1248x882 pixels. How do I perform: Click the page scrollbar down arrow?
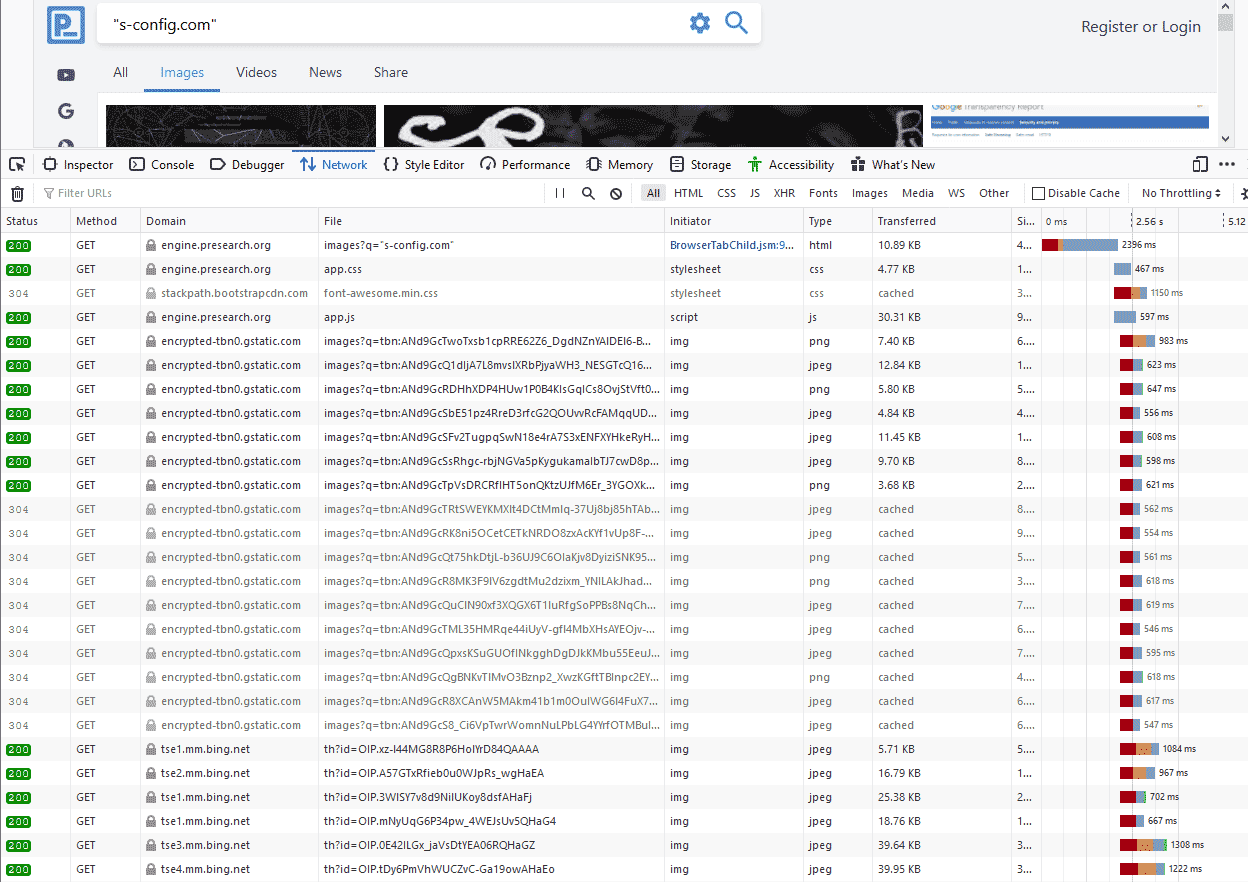coord(1226,139)
